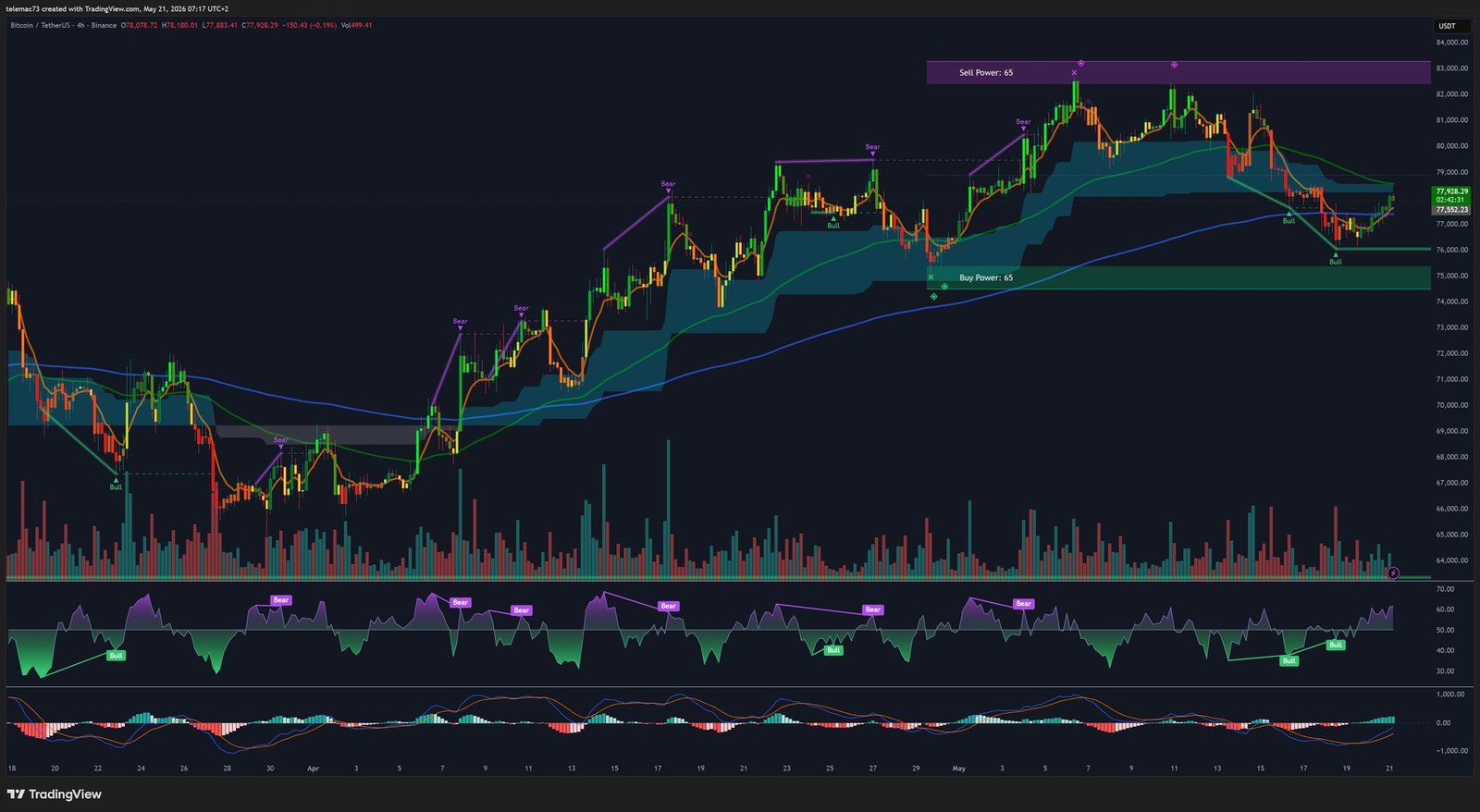1480x812 pixels.
Task: Click the 80,000.00 price axis label
Action: tap(1451, 146)
